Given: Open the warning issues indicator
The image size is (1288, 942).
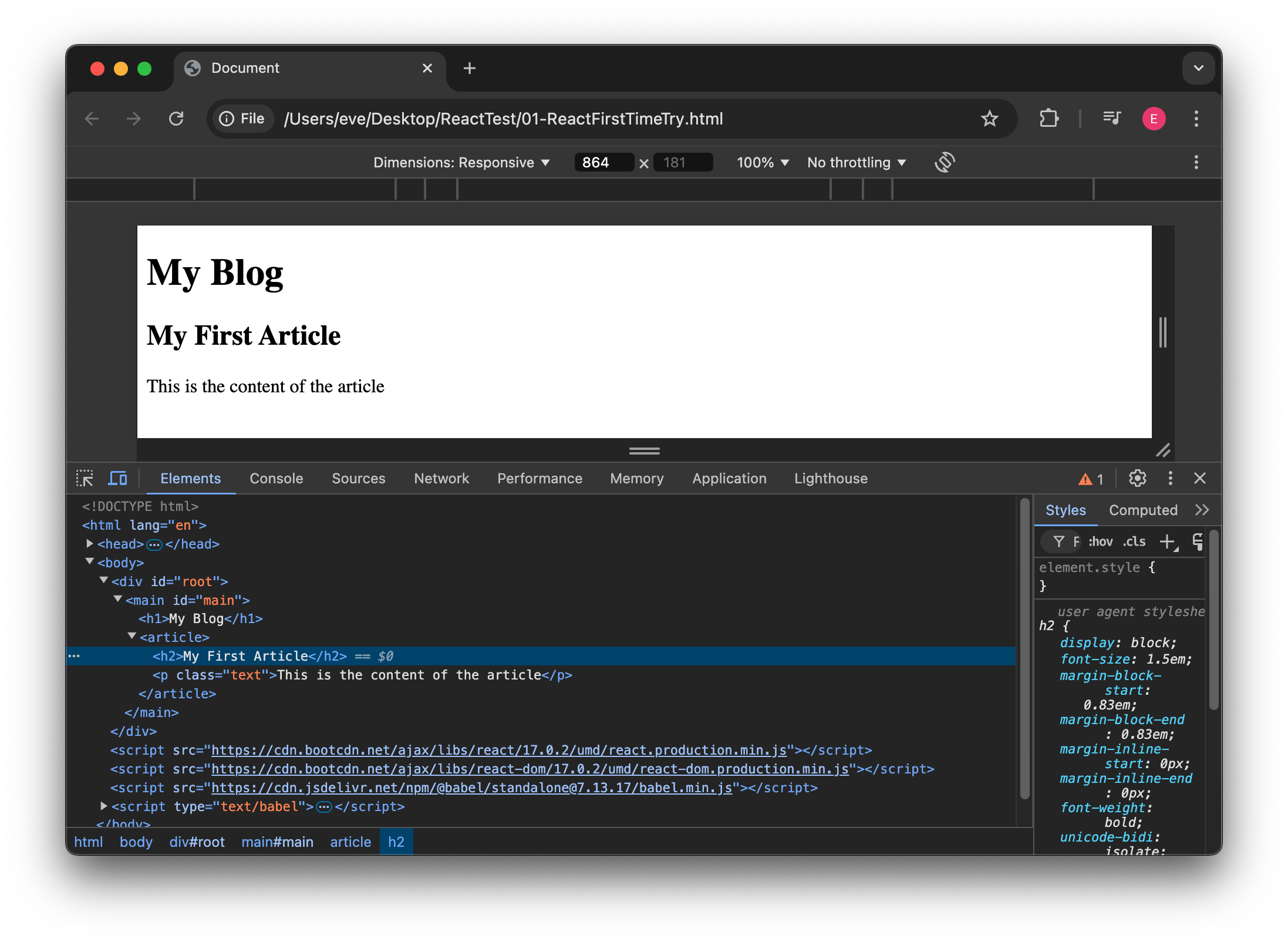Looking at the screenshot, I should tap(1090, 478).
